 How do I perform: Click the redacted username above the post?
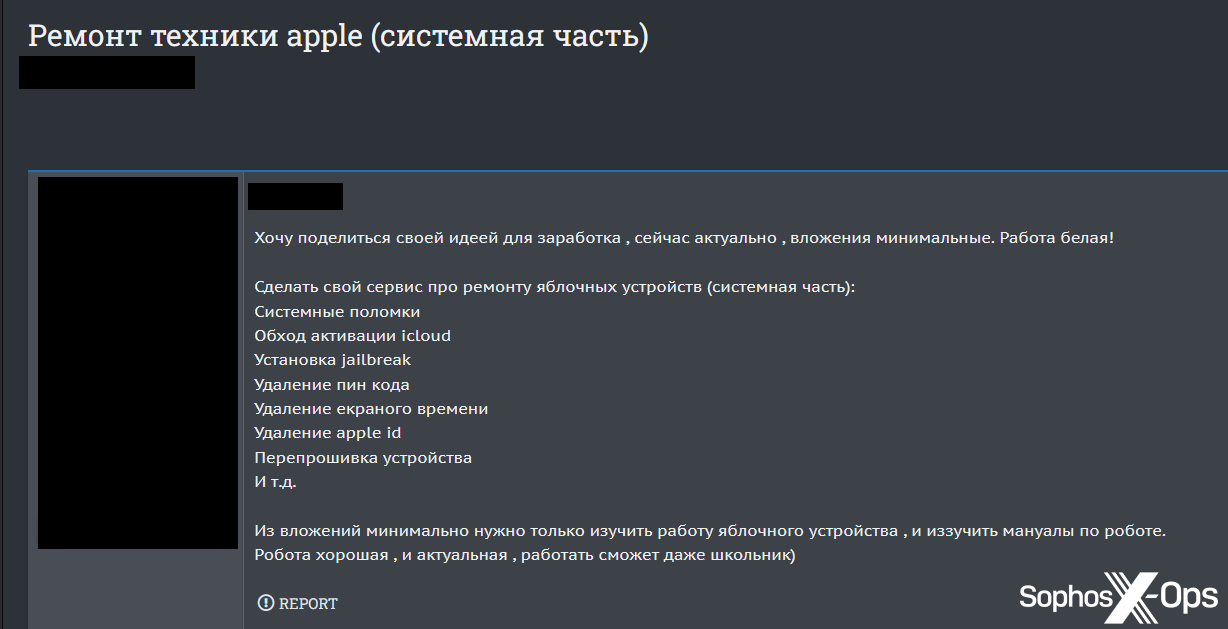pos(295,196)
